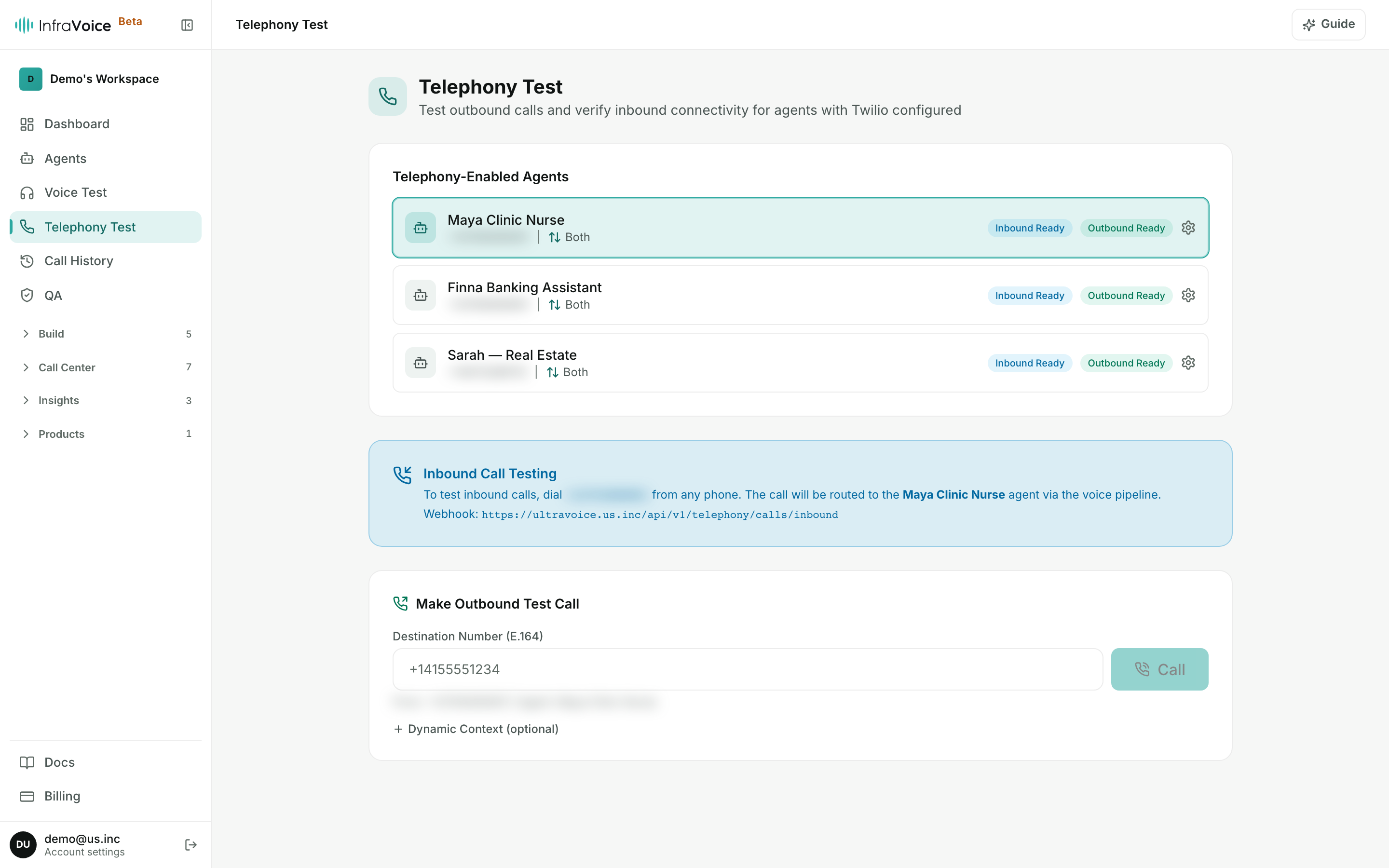This screenshot has height=868, width=1389.
Task: Click the robot icon for Maya Clinic Nurse
Action: pos(420,228)
